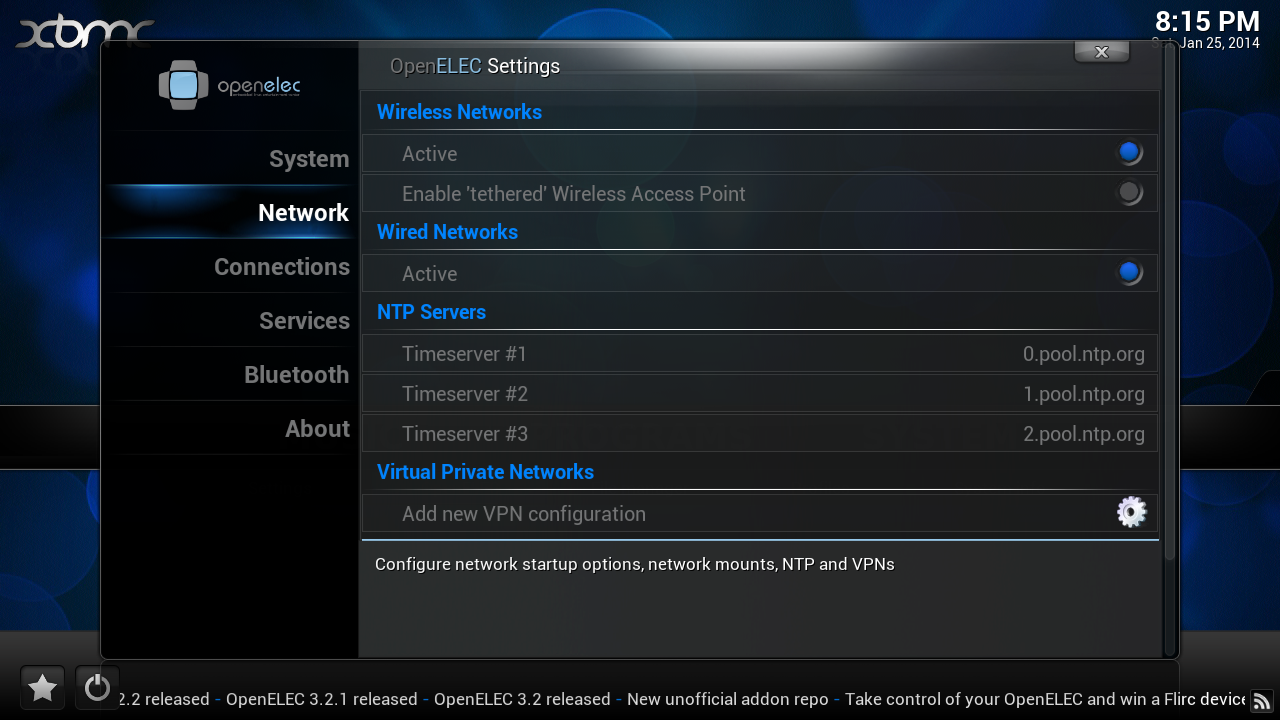Enable 'tethered' Wireless Access Point
The width and height of the screenshot is (1280, 720).
pos(1129,192)
